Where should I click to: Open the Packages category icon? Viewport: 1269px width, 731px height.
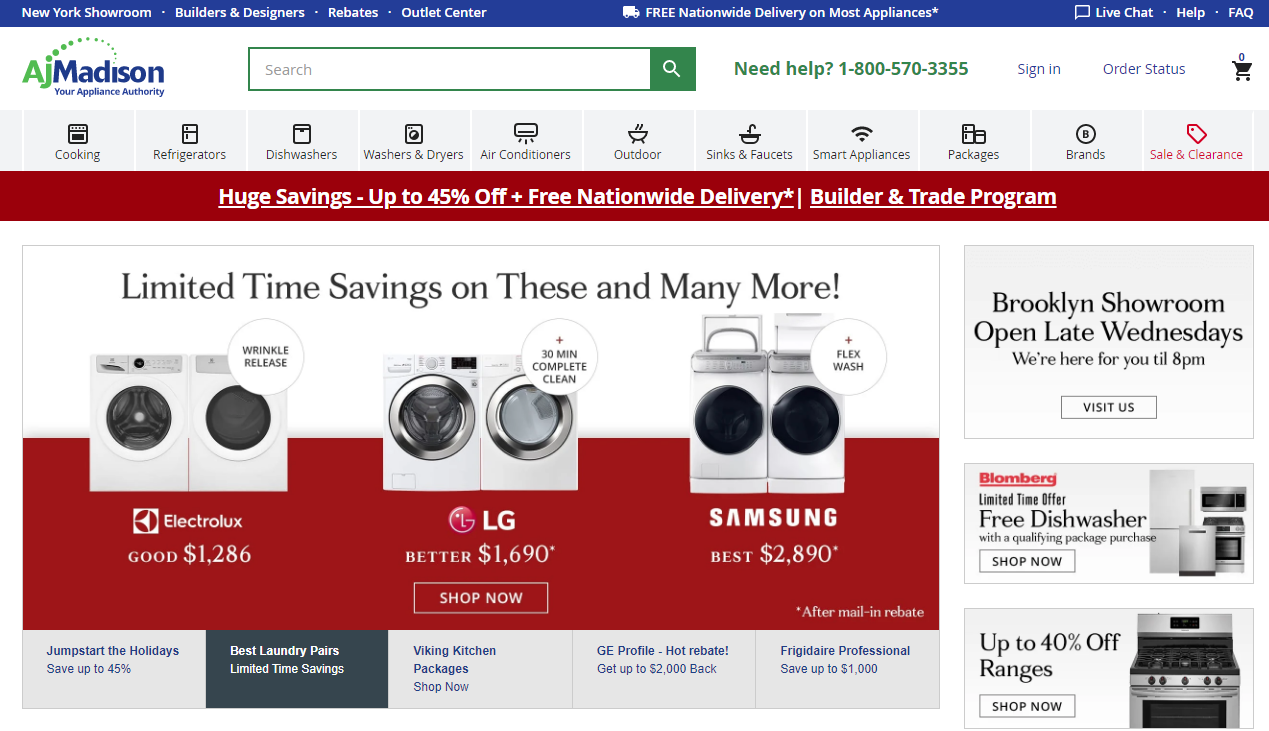974,134
